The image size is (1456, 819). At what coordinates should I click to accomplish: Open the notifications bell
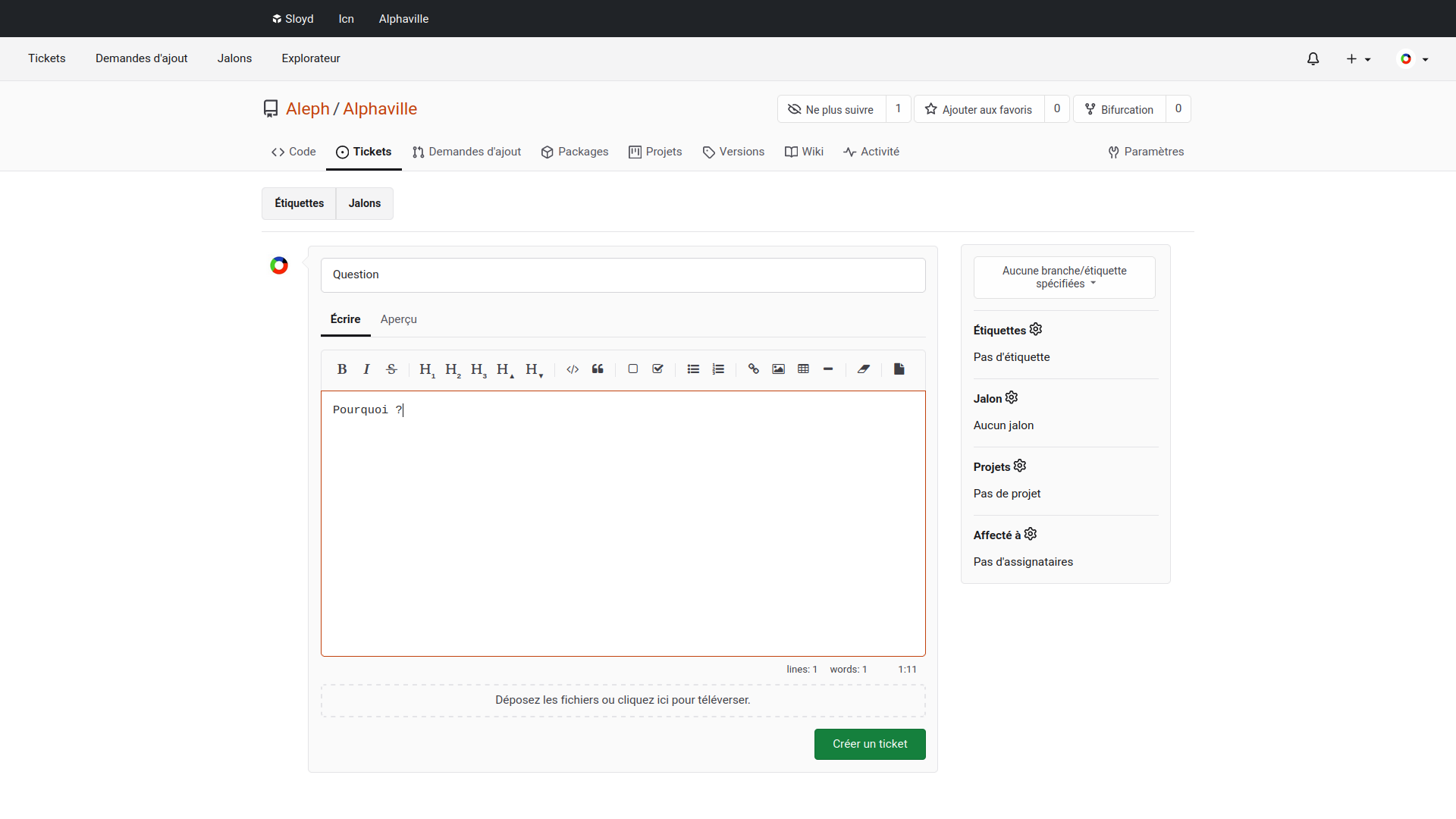point(1313,59)
